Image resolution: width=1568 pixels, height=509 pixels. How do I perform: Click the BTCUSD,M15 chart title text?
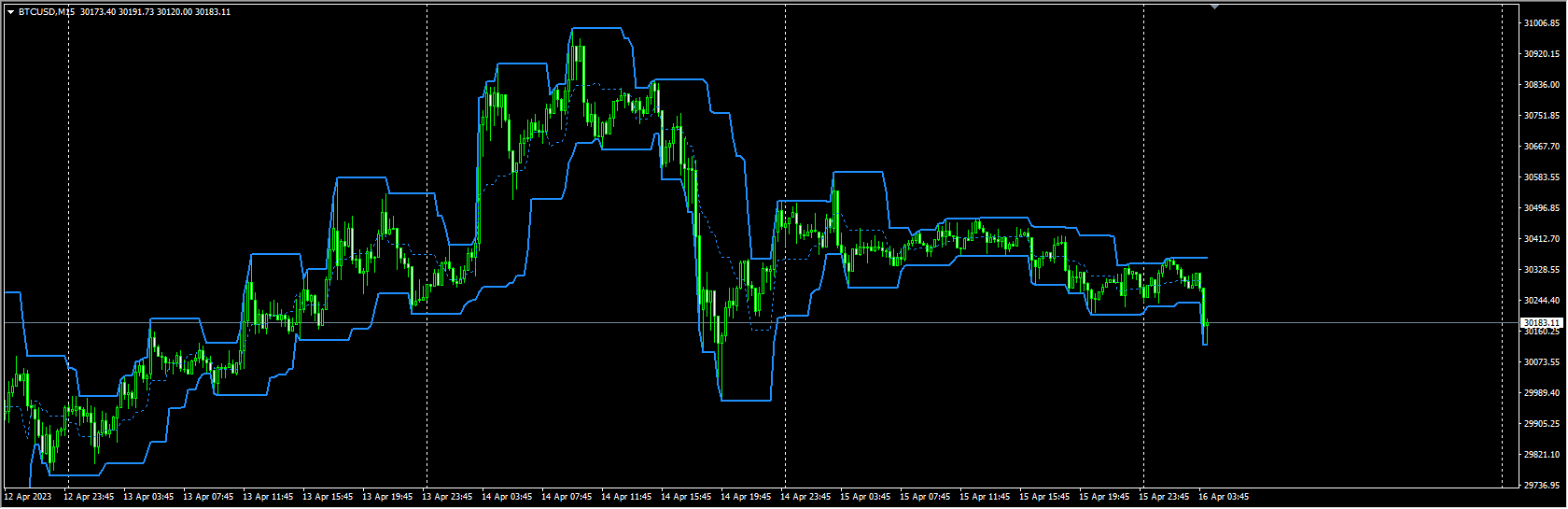(47, 12)
